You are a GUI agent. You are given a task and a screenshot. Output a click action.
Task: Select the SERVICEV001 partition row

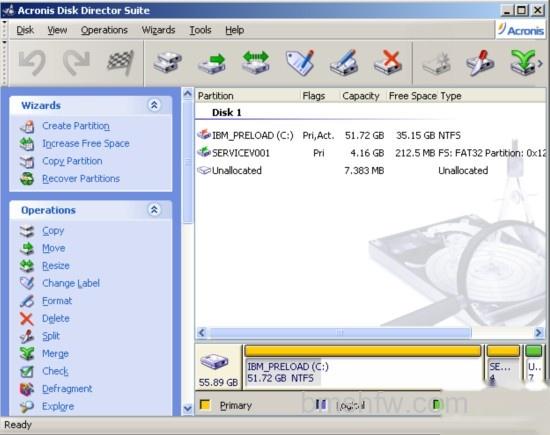pyautogui.click(x=370, y=153)
